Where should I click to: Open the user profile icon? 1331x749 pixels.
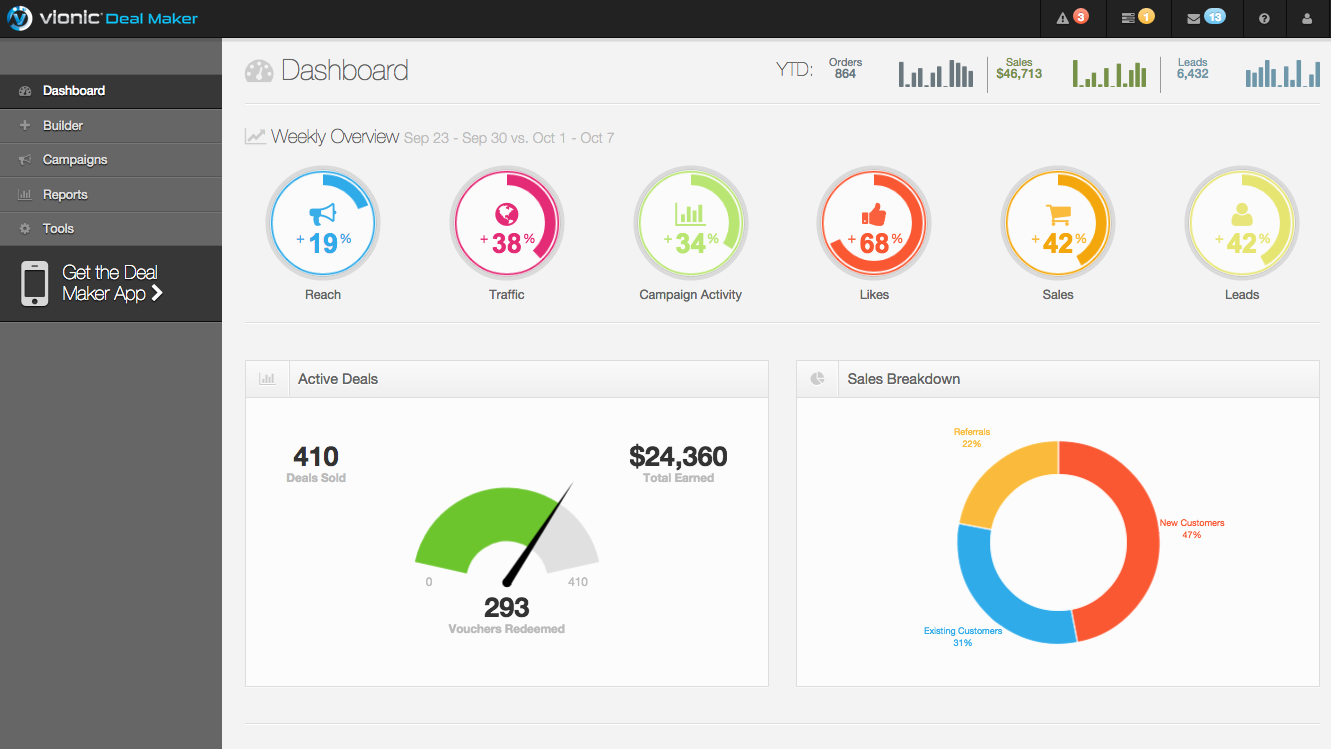point(1306,19)
